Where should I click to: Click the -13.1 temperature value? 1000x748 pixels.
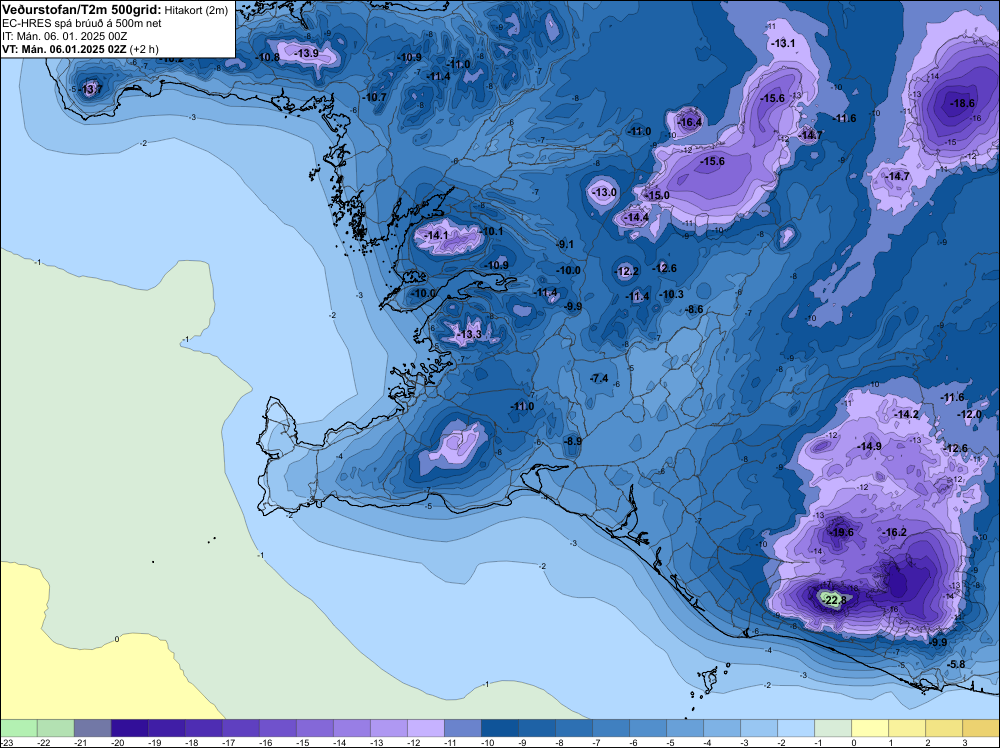click(x=783, y=43)
